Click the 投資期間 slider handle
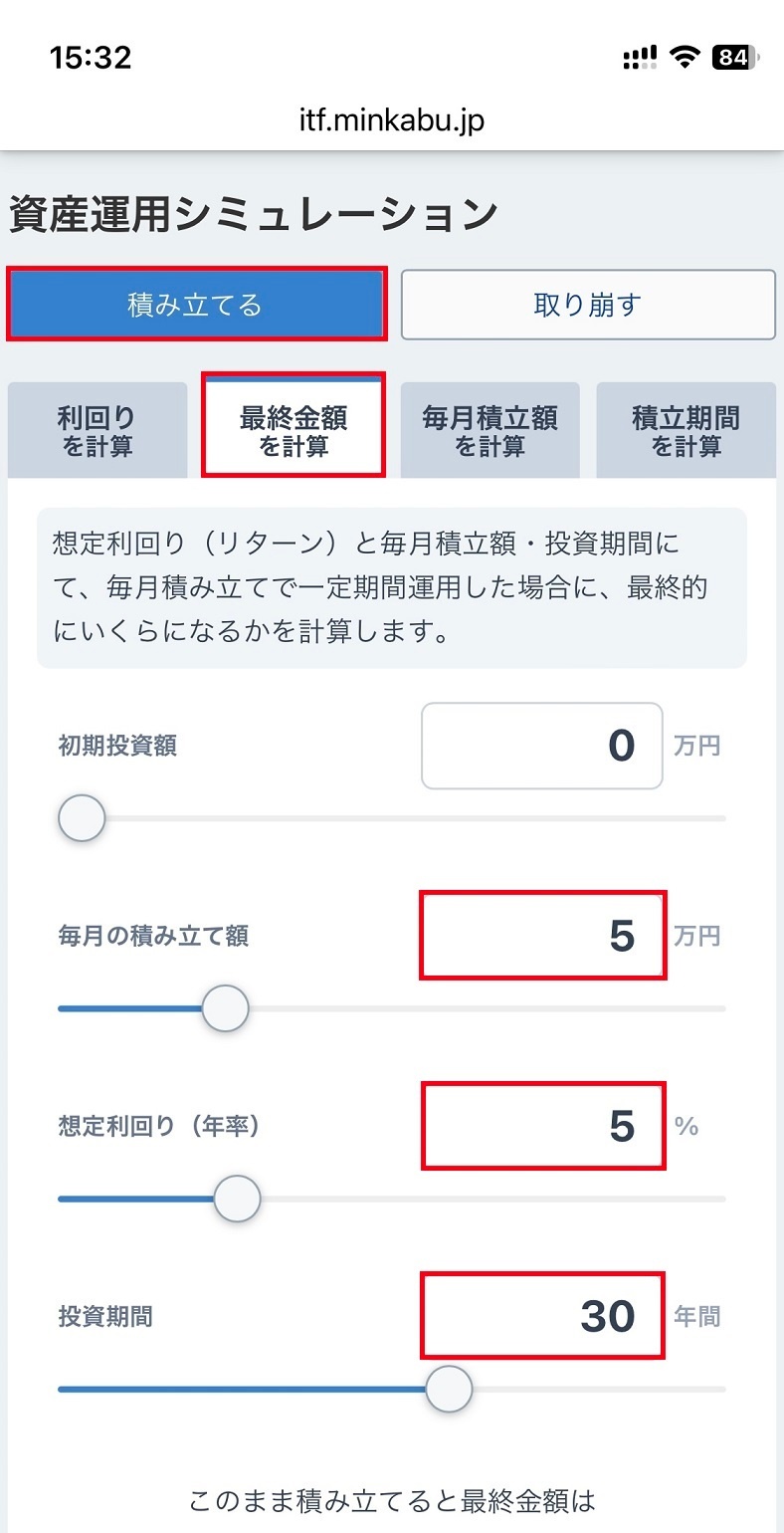This screenshot has height=1533, width=784. (449, 1389)
